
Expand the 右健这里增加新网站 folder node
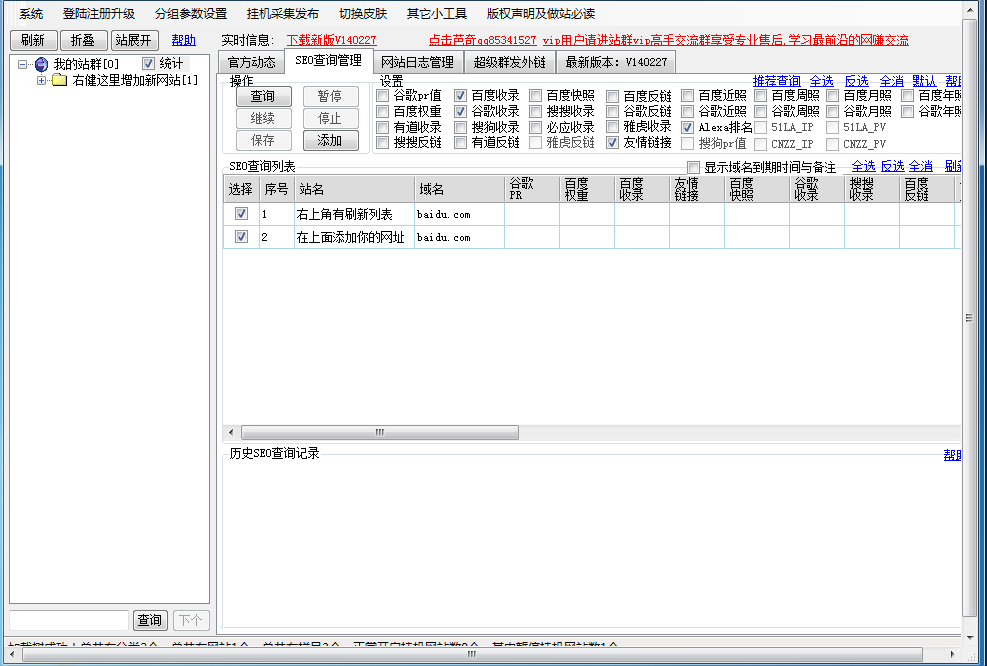(x=42, y=80)
